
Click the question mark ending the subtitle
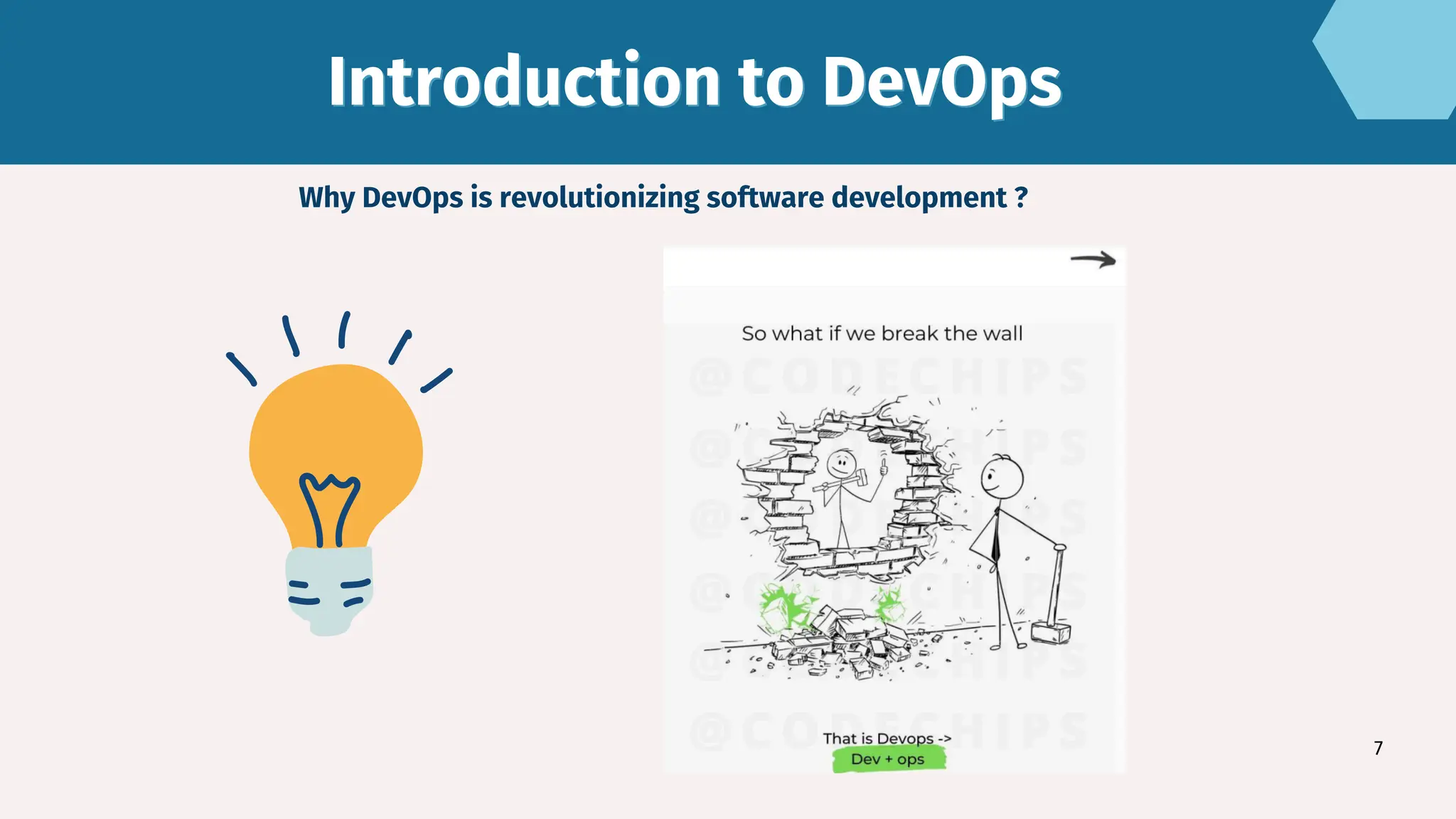(1021, 197)
